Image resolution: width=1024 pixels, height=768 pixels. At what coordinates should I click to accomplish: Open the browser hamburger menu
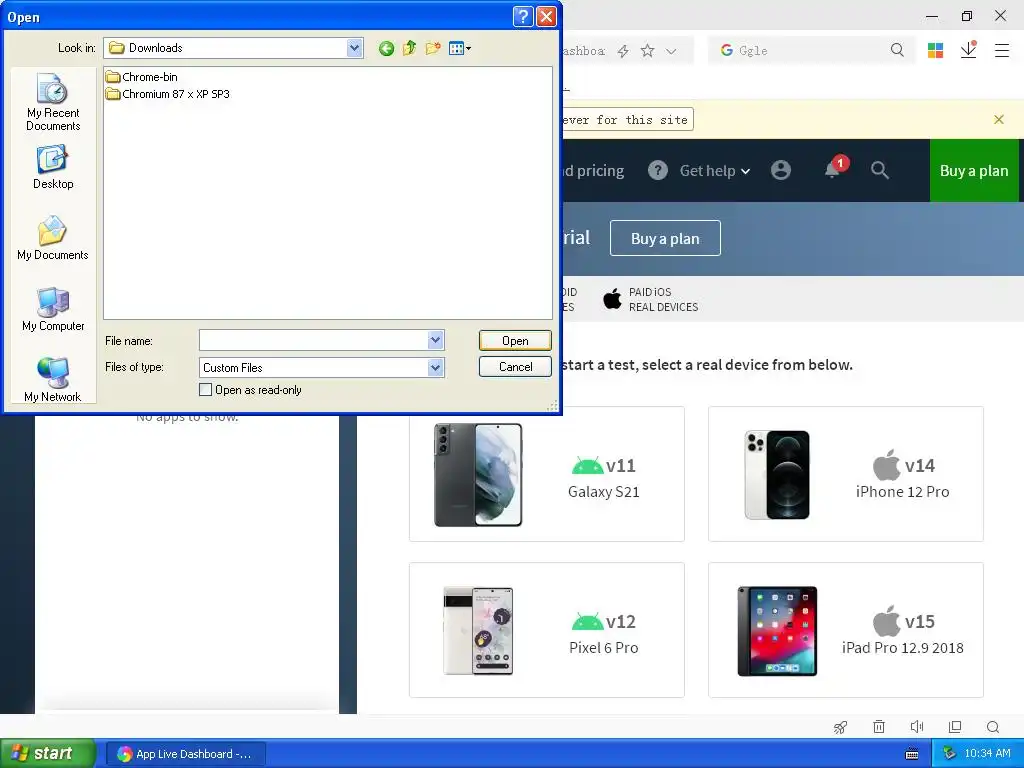[1002, 50]
